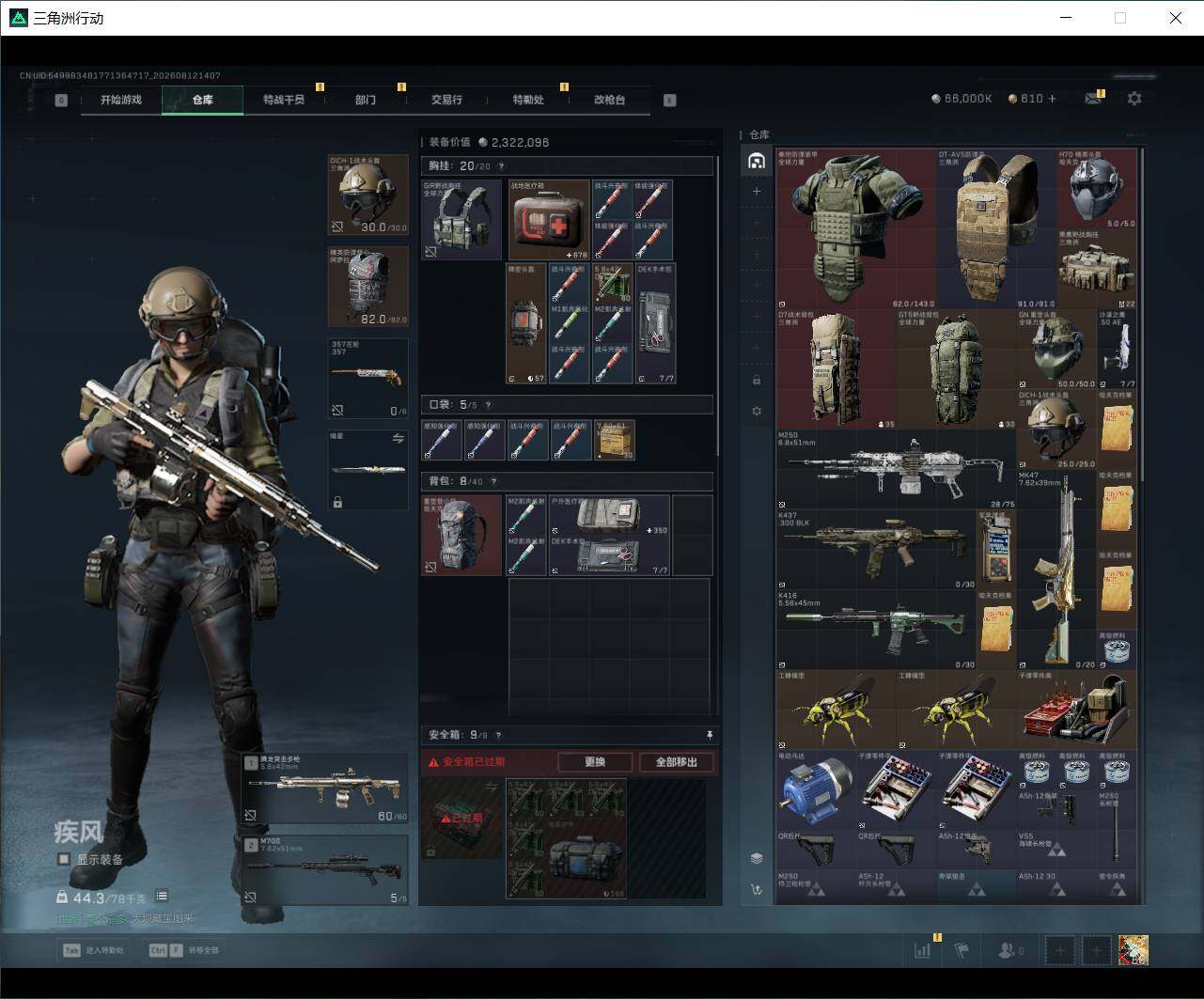Click the 更换 button for the safe box
Image resolution: width=1204 pixels, height=999 pixels.
[595, 762]
